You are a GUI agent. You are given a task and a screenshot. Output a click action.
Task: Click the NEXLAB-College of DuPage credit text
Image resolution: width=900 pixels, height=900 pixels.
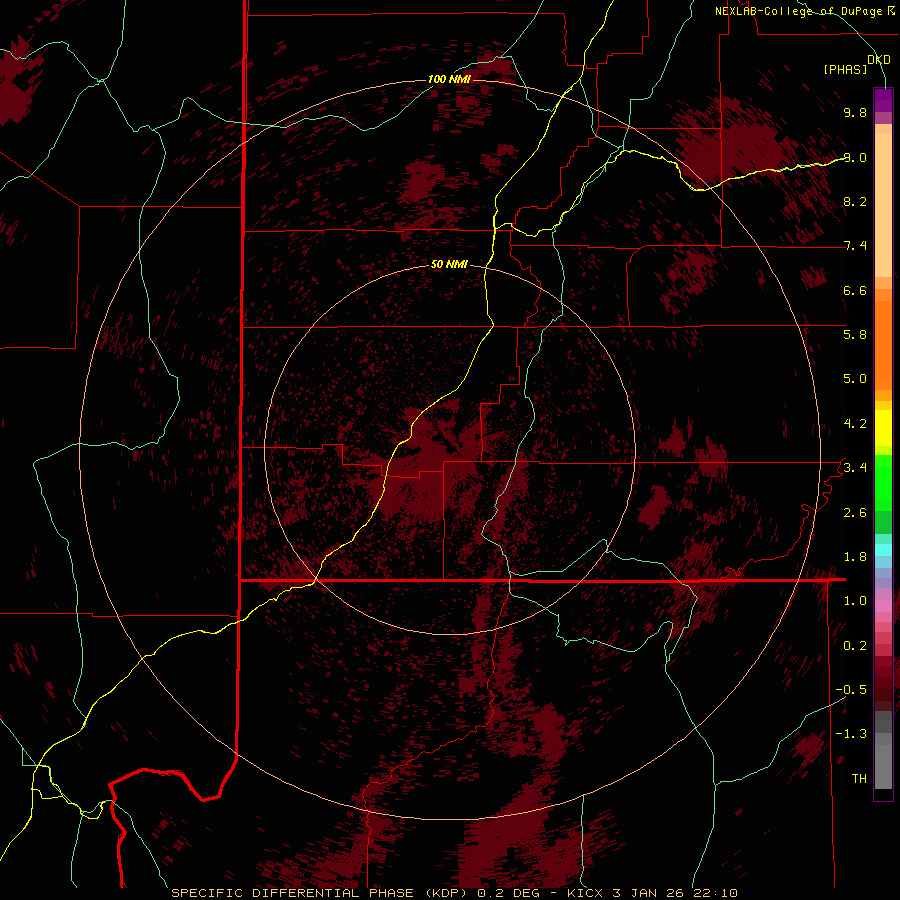805,11
